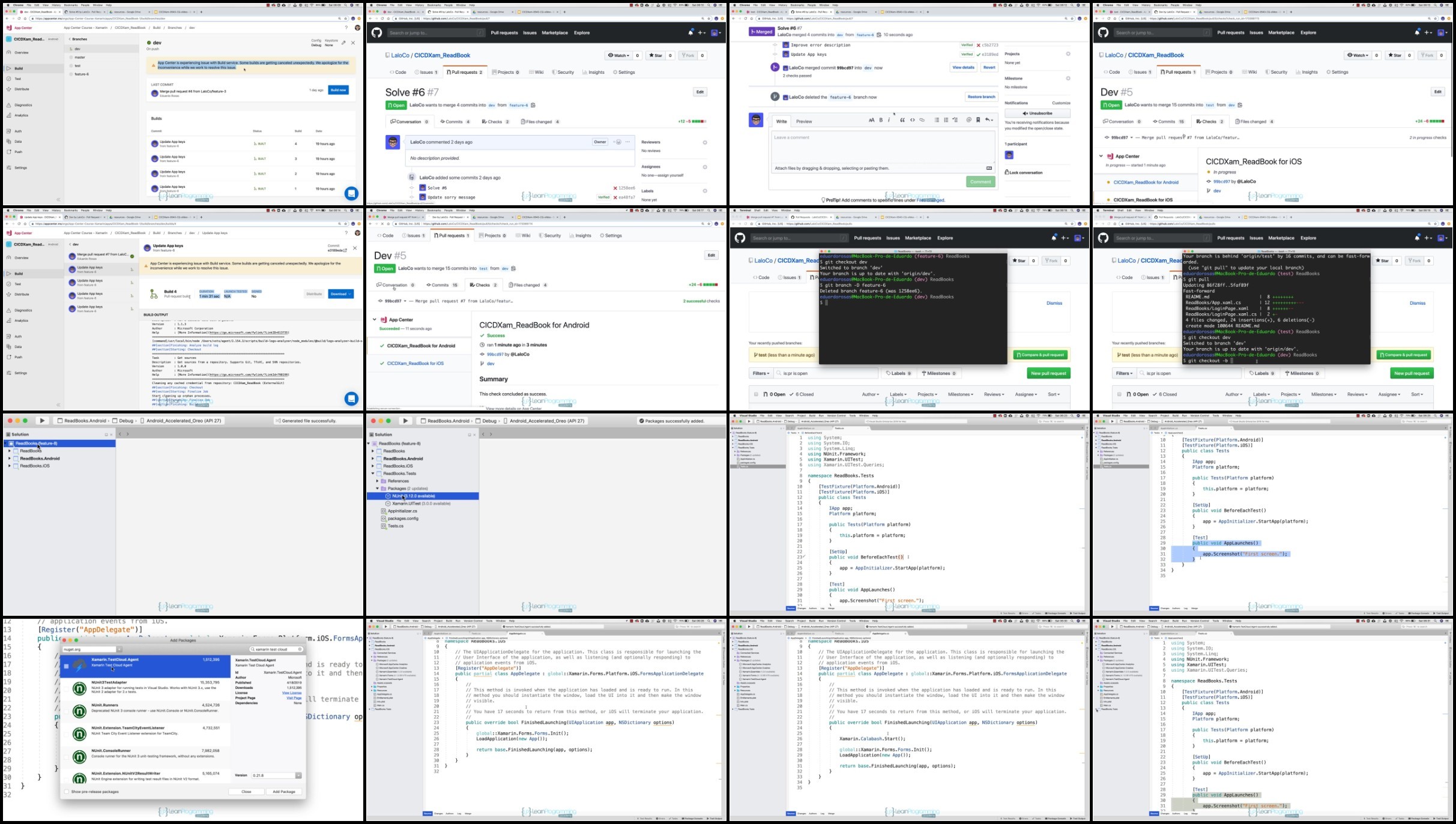Screen dimensions: 1456x824
Task: Open help question mark on App Center dev page
Action: point(346,28)
